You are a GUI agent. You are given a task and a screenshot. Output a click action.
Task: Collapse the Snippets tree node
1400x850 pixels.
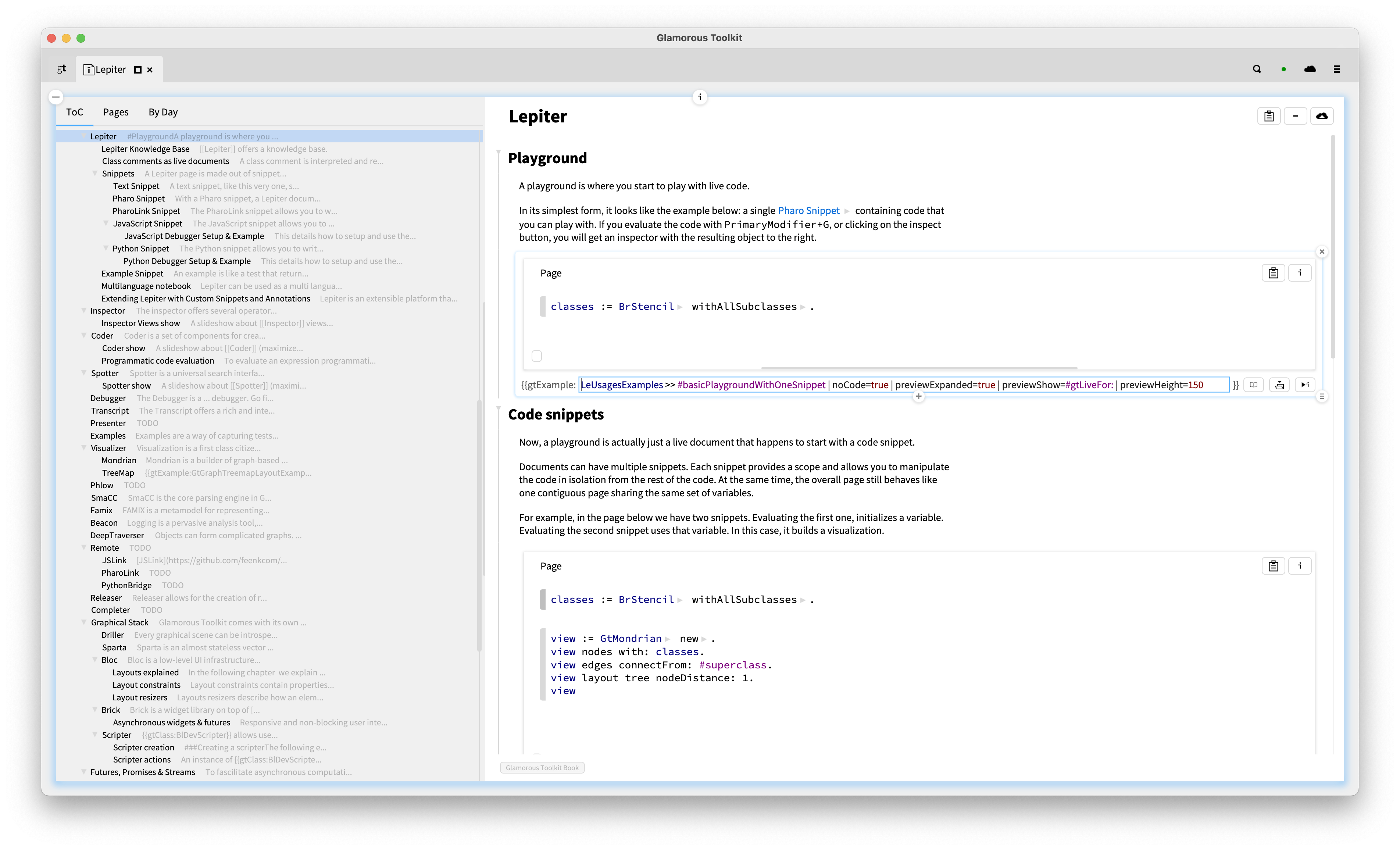(x=95, y=174)
